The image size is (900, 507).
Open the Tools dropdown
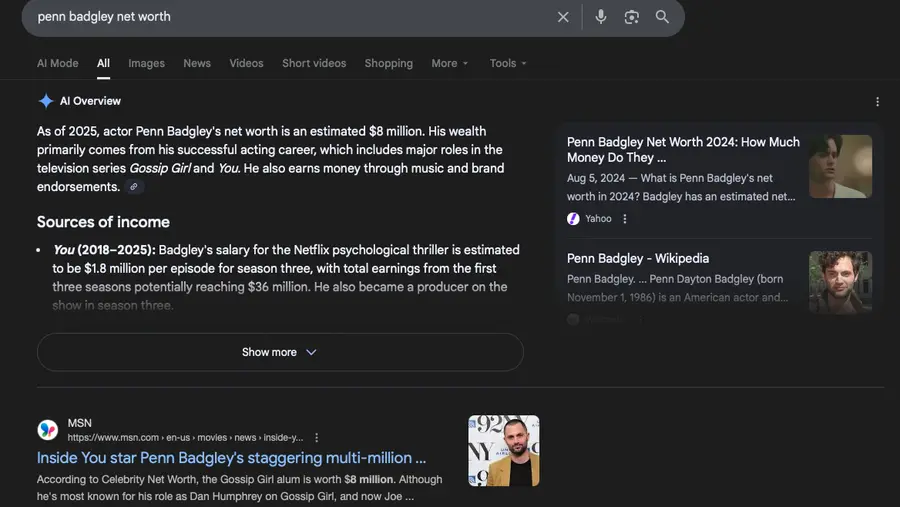(x=507, y=63)
